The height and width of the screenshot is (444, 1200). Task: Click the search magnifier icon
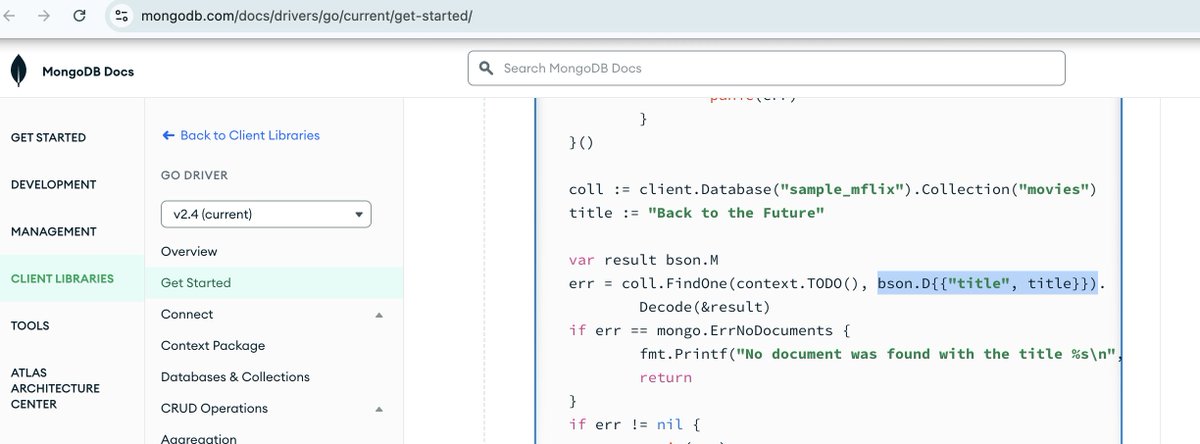tap(487, 68)
